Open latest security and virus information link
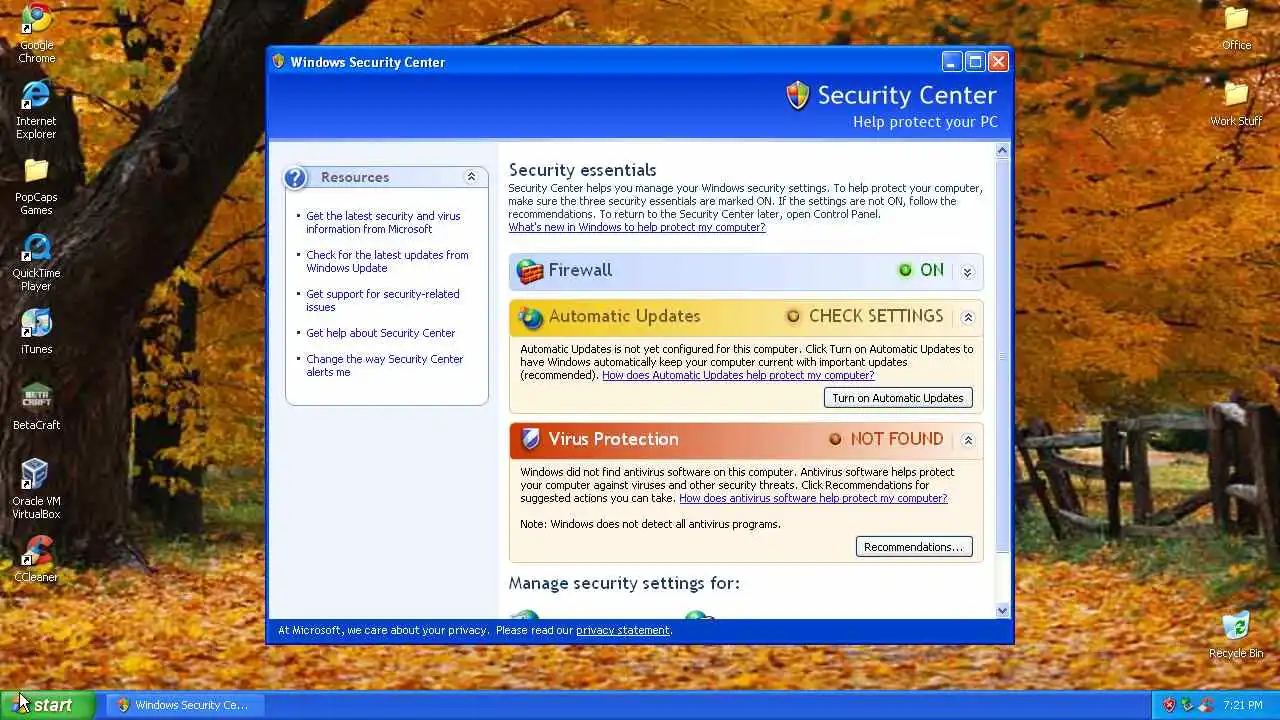This screenshot has height=720, width=1280. coord(383,222)
